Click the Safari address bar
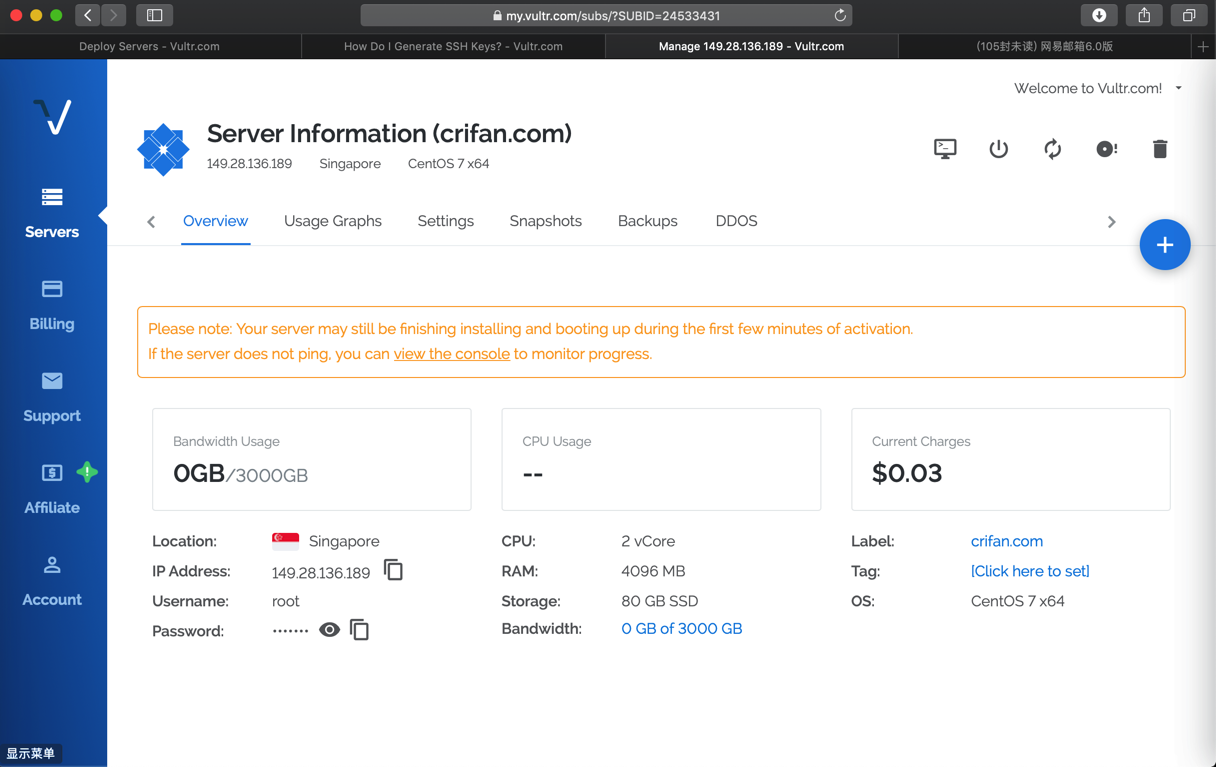Screen dimensions: 1216x767 [606, 15]
